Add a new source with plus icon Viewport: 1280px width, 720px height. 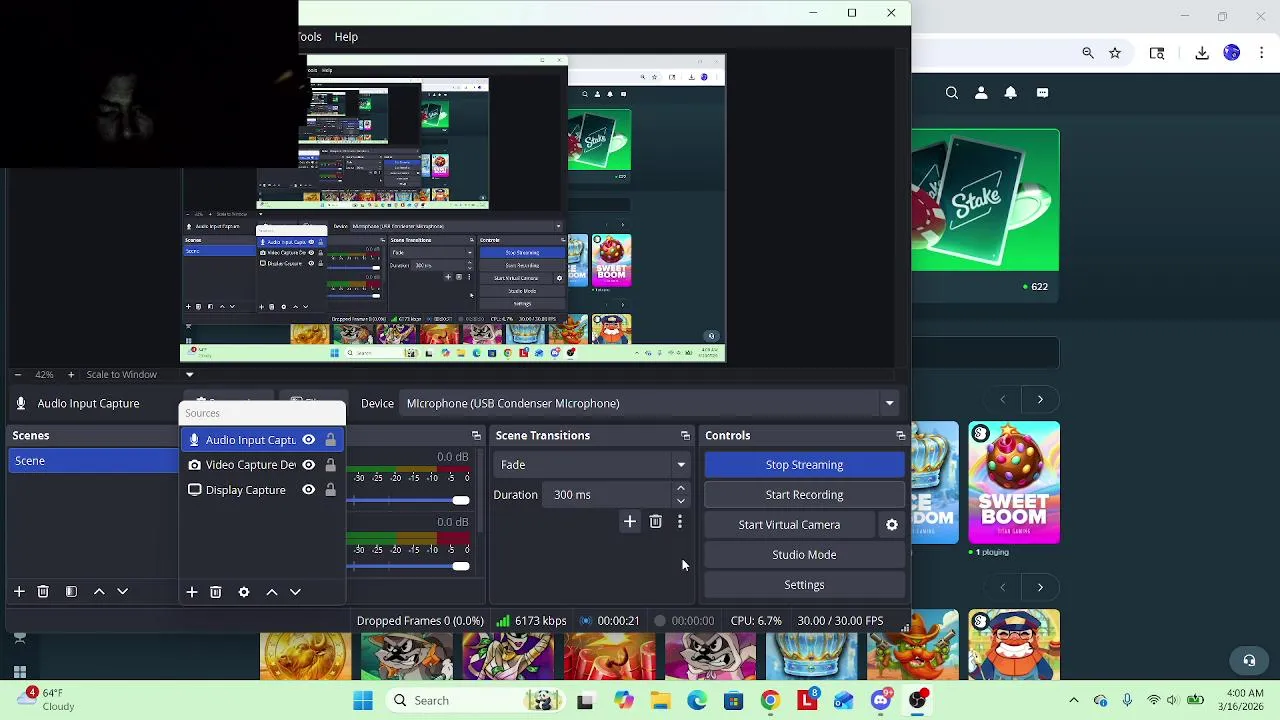pyautogui.click(x=192, y=592)
